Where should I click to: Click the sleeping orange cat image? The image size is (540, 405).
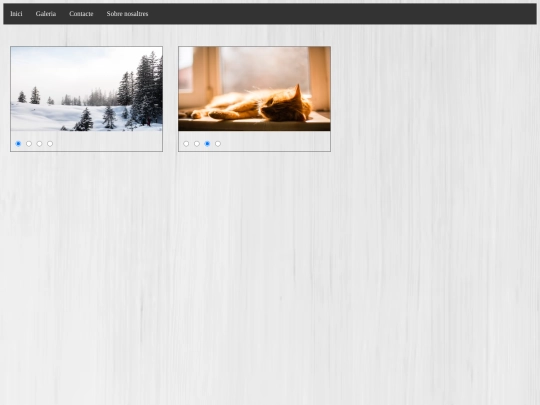point(255,89)
